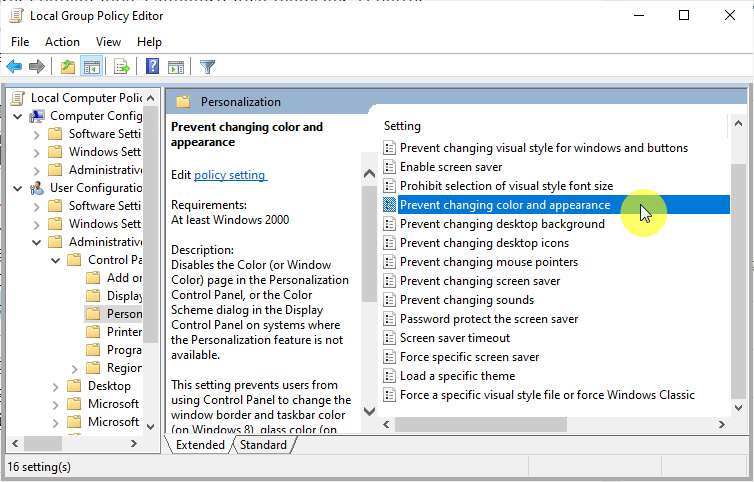754x482 pixels.
Task: Select "Prevent changing desktop background" setting
Action: coord(501,224)
